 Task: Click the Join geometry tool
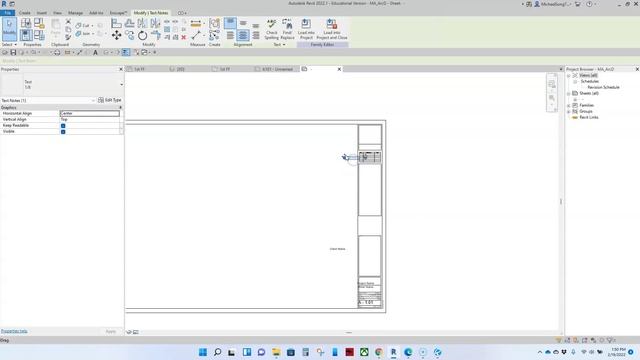click(82, 34)
